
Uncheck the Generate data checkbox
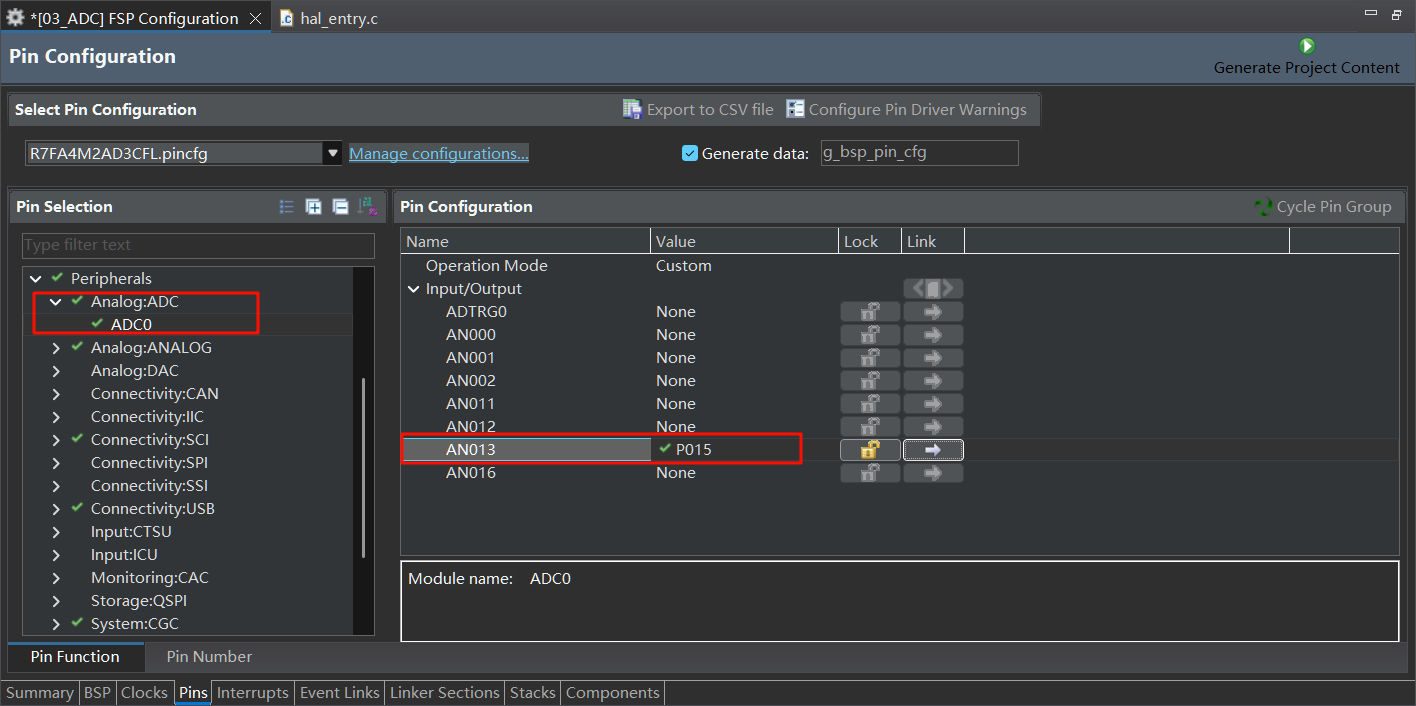pos(689,153)
